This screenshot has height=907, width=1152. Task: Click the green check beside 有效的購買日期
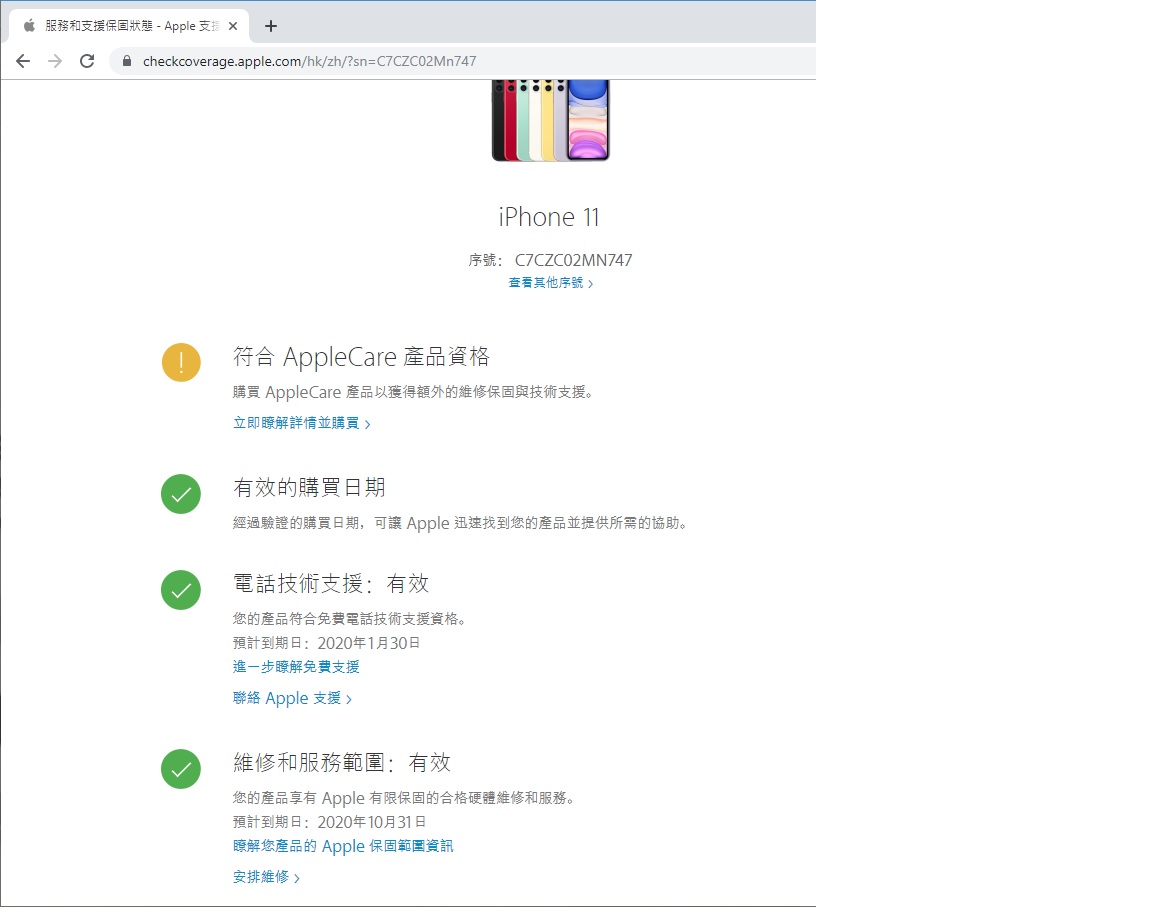181,494
